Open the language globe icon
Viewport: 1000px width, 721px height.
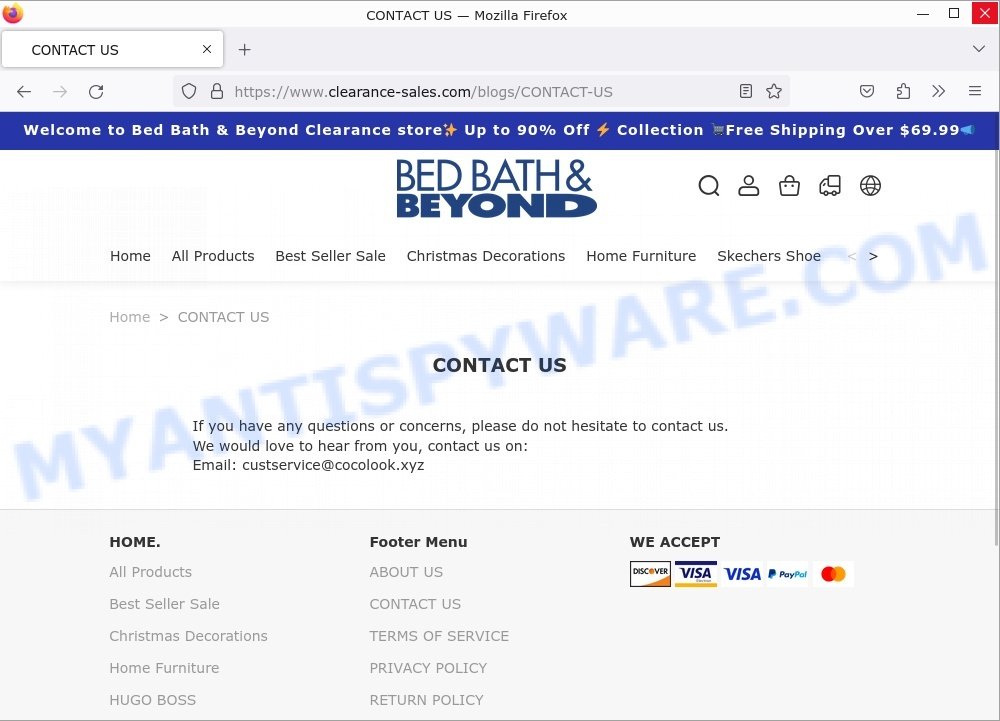(x=871, y=186)
